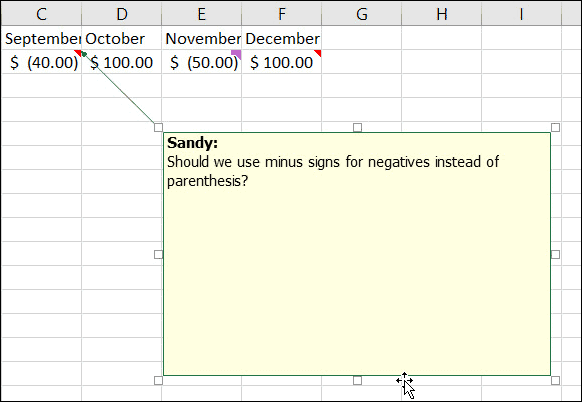This screenshot has height=402, width=582.
Task: Select column C header
Action: coord(41,14)
